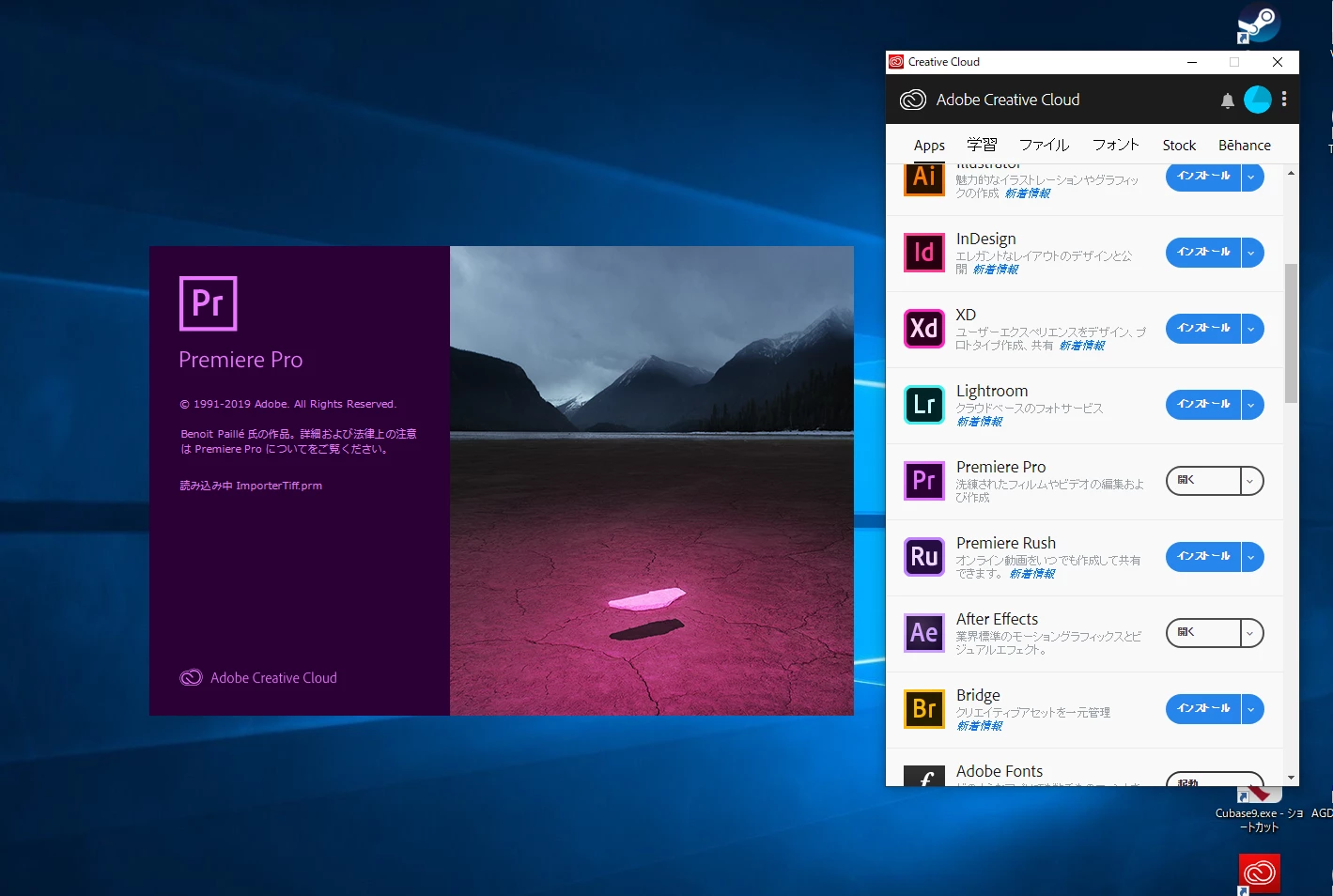Click the Bridge app name text

978,695
